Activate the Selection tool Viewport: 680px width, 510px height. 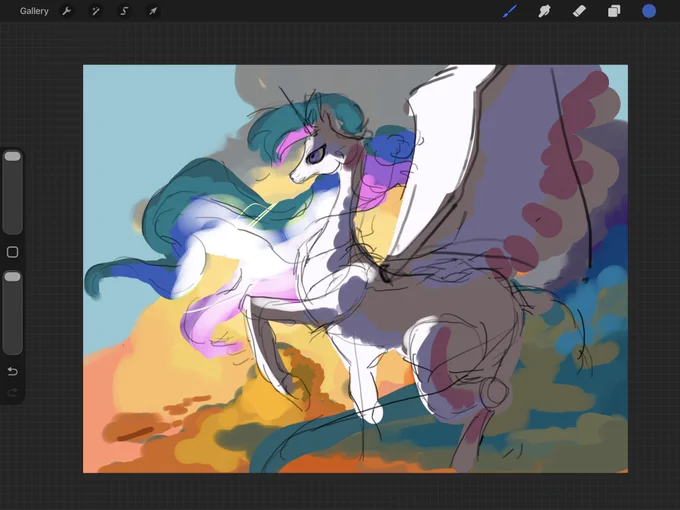(124, 11)
